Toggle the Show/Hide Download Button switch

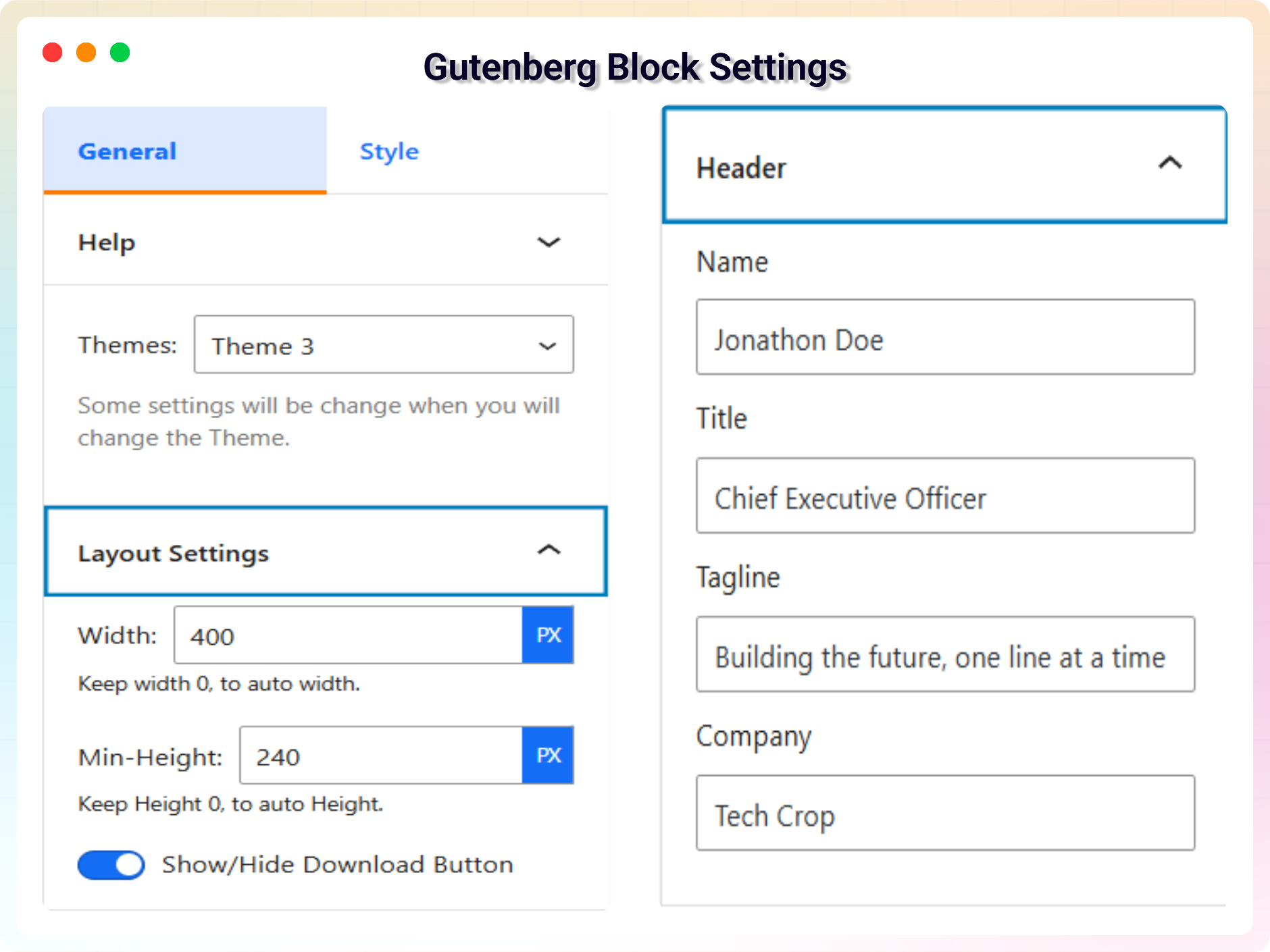click(x=111, y=865)
